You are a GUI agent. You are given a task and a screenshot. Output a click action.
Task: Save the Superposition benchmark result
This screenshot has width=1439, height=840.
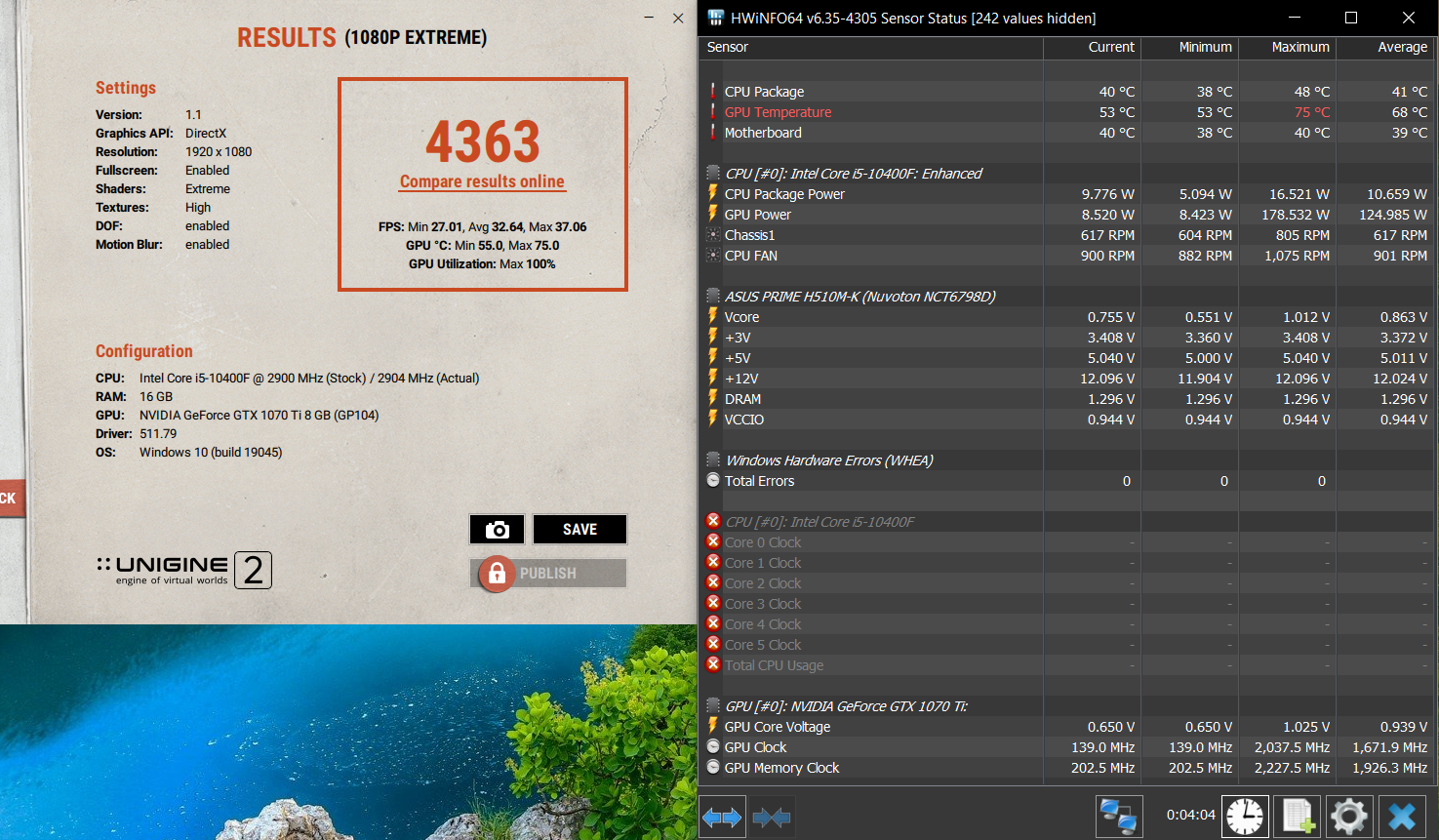(580, 529)
